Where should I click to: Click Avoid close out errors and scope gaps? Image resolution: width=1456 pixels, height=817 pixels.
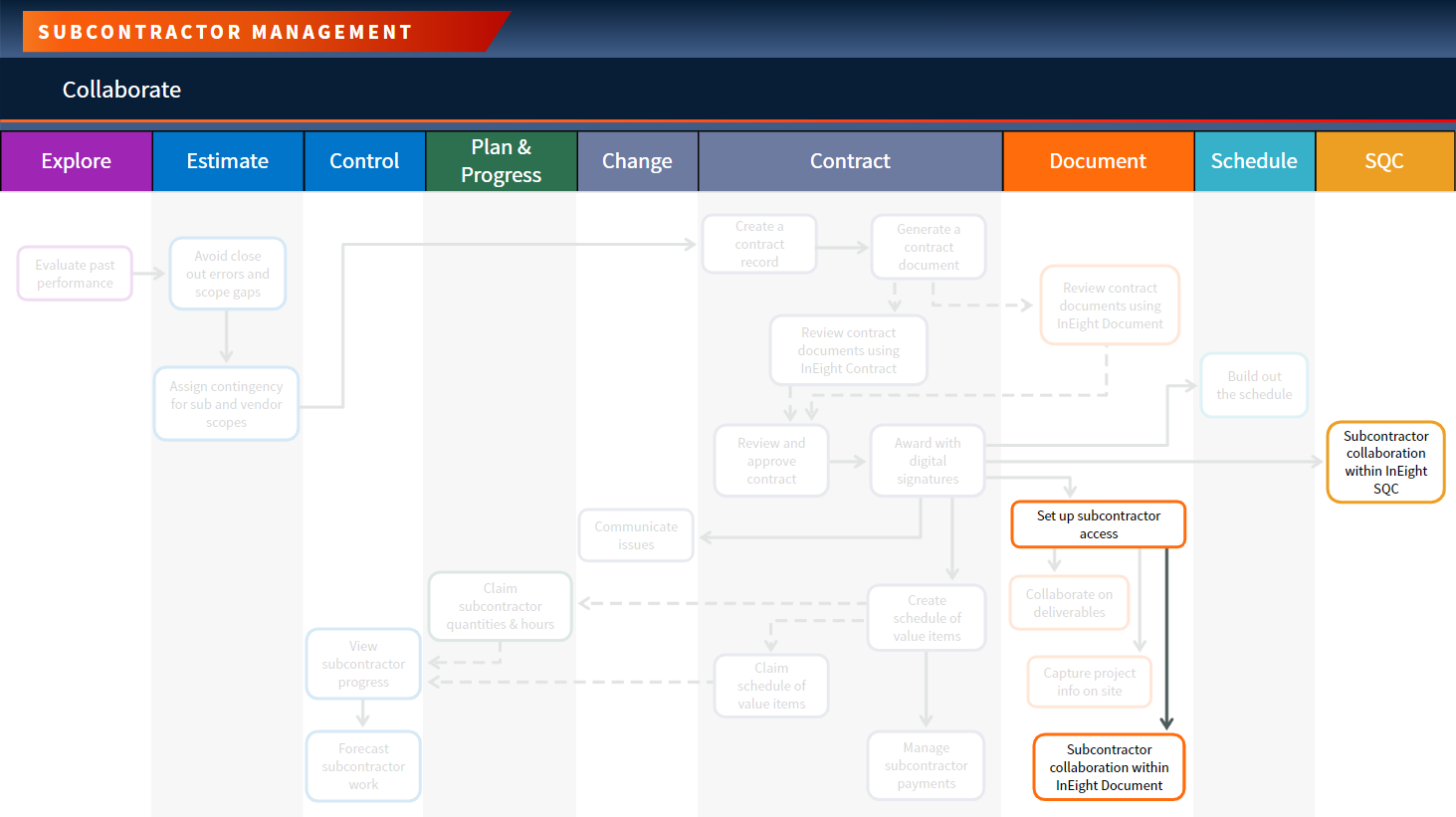[228, 274]
